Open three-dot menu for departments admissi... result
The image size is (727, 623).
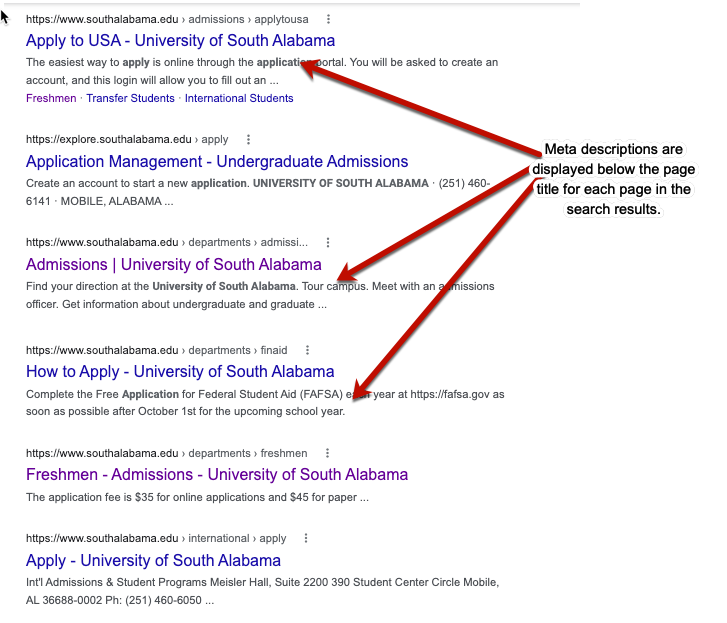click(x=328, y=242)
